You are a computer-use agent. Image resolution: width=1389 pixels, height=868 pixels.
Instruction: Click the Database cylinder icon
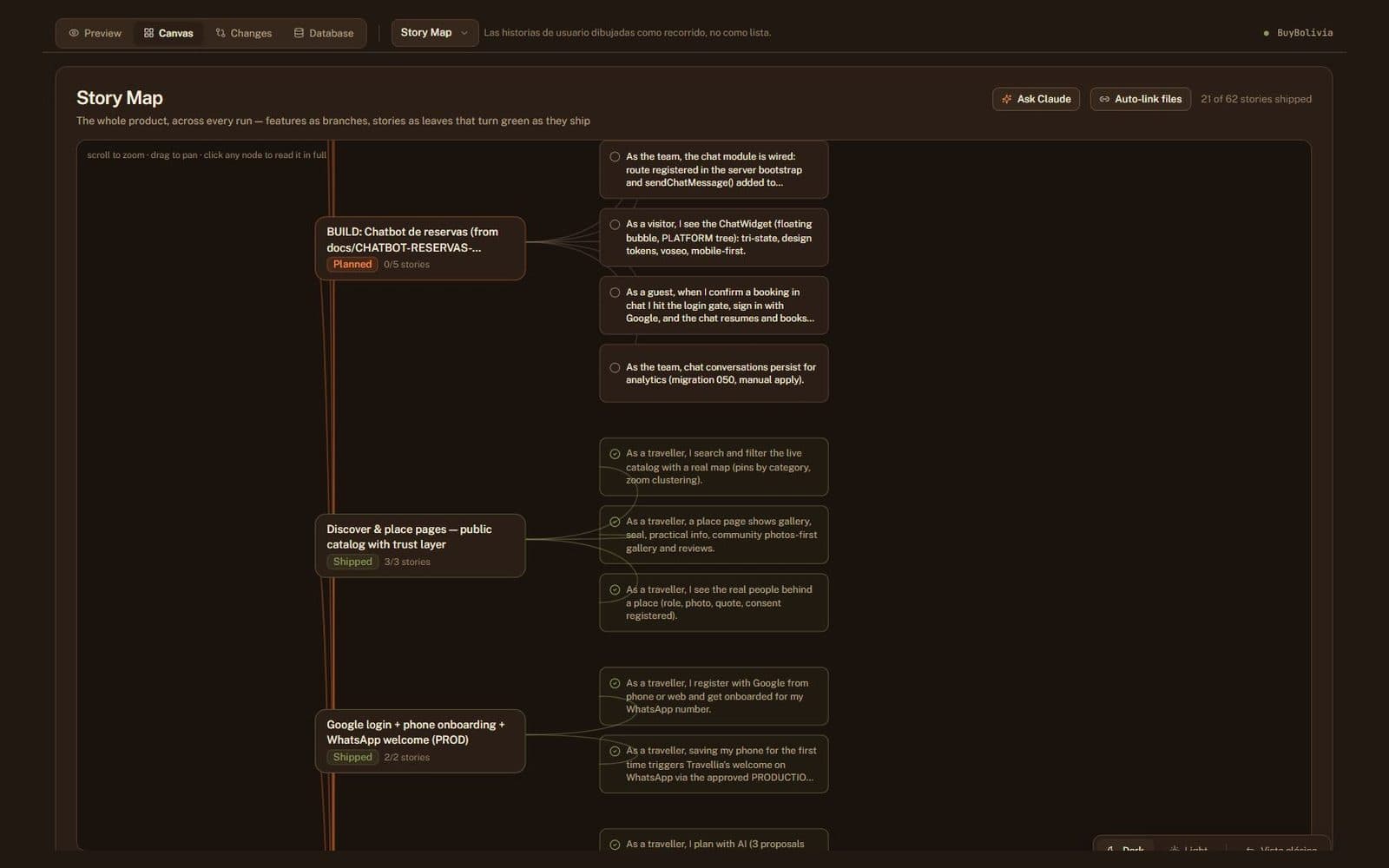point(299,33)
